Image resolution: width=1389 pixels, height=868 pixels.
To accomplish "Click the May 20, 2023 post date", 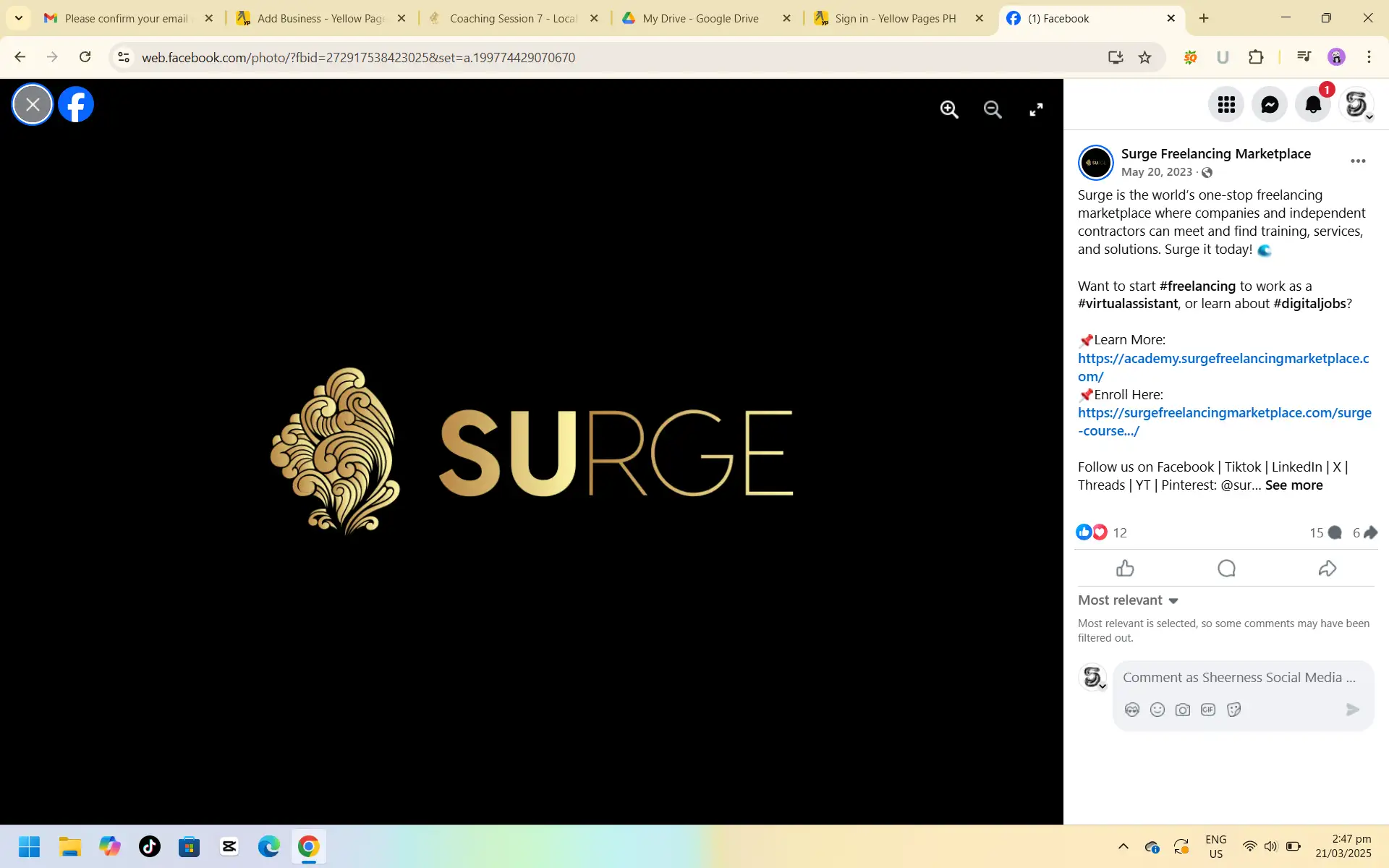I will 1156,172.
